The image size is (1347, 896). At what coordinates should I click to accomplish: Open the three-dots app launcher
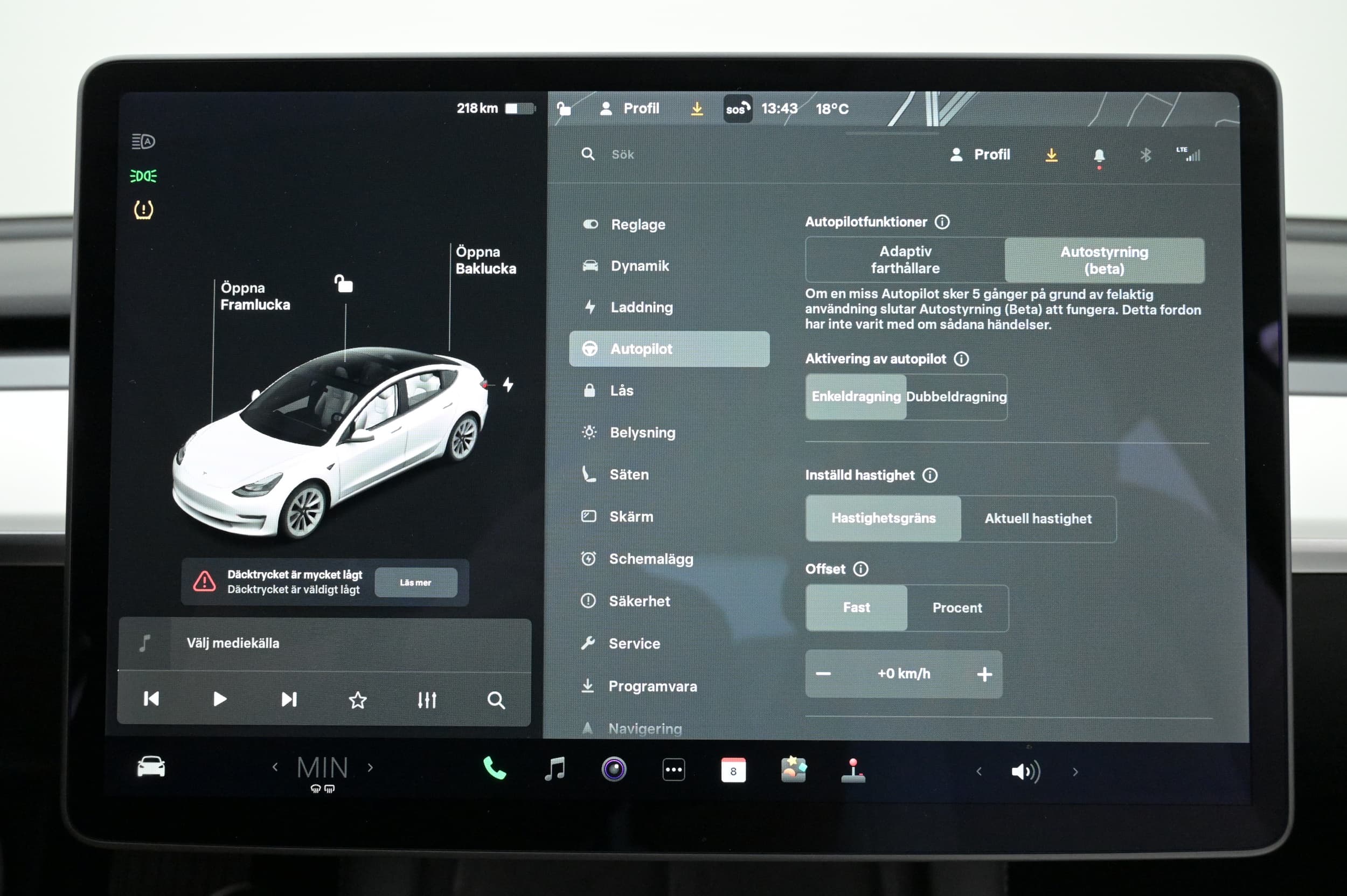tap(674, 770)
